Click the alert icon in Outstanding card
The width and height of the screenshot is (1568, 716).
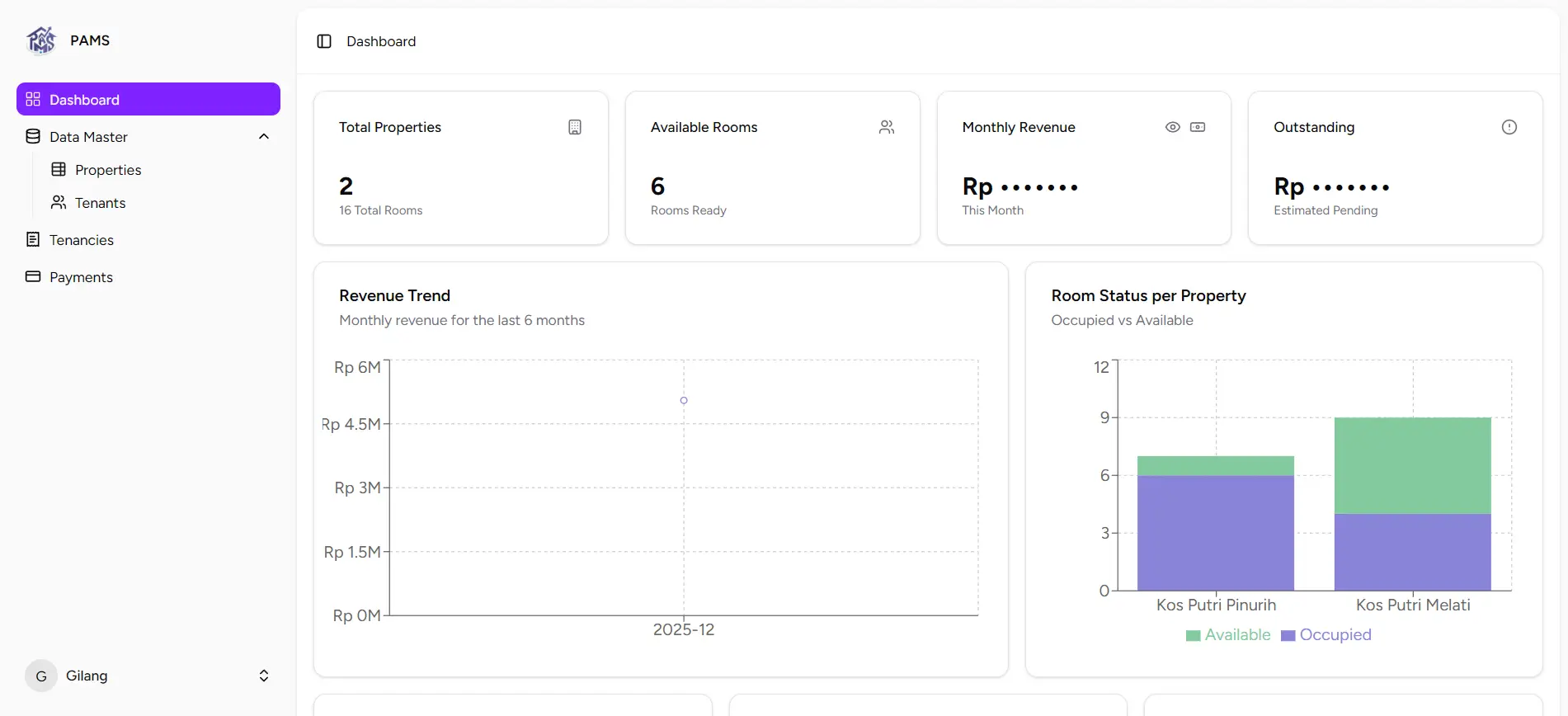[1509, 127]
